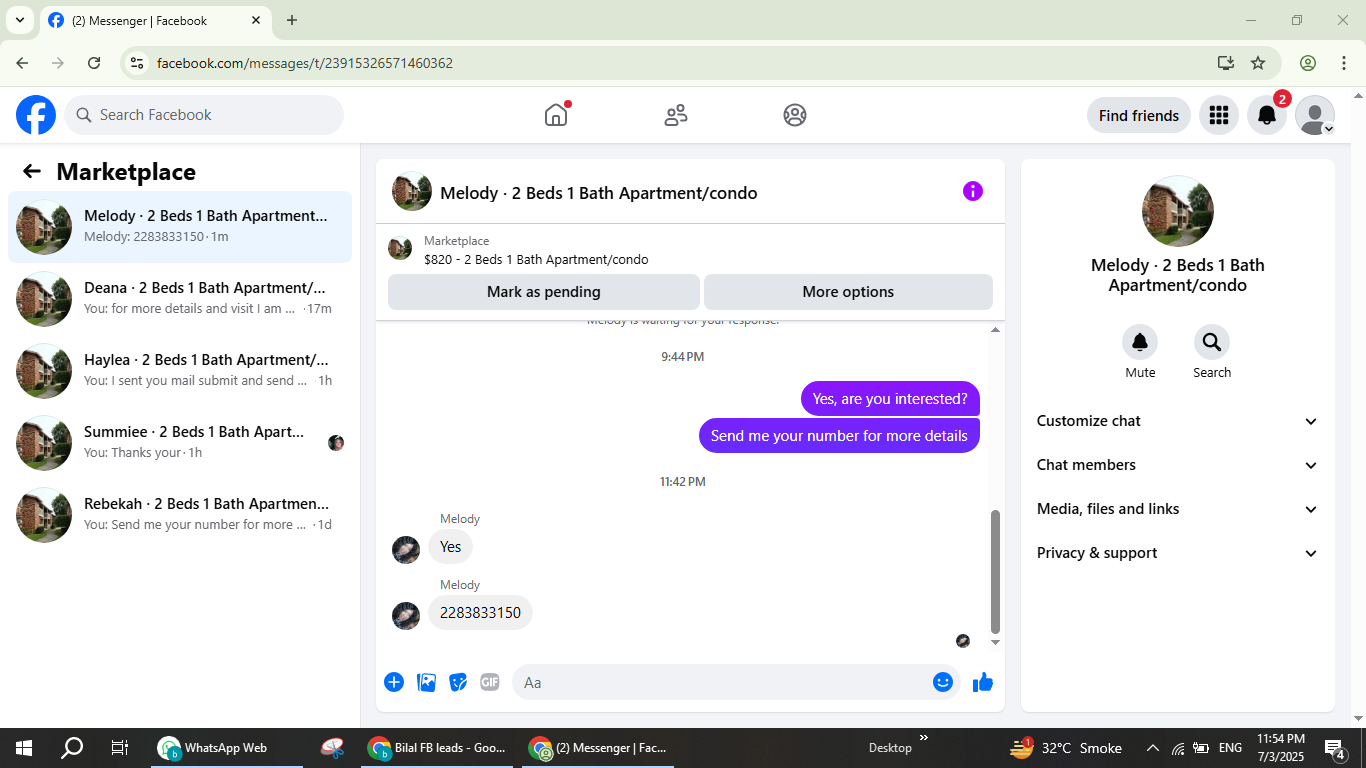The image size is (1366, 768).
Task: Open Summiee conversation in the list
Action: [x=180, y=443]
